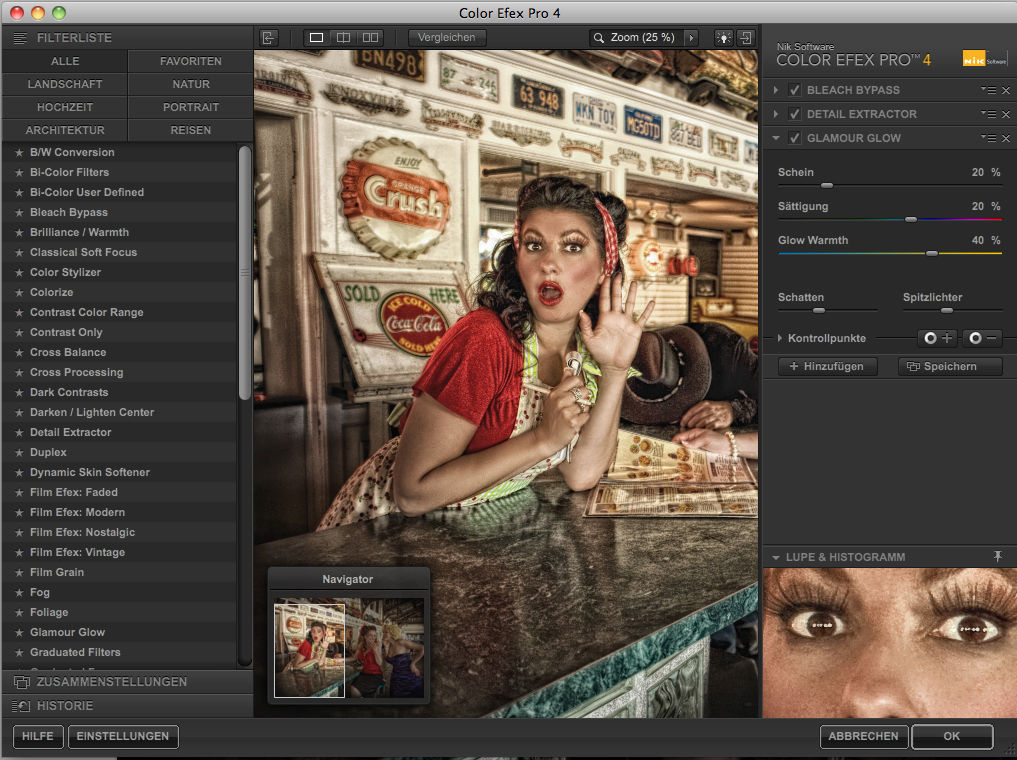Add a positive control point
This screenshot has width=1017, height=760.
coord(938,339)
